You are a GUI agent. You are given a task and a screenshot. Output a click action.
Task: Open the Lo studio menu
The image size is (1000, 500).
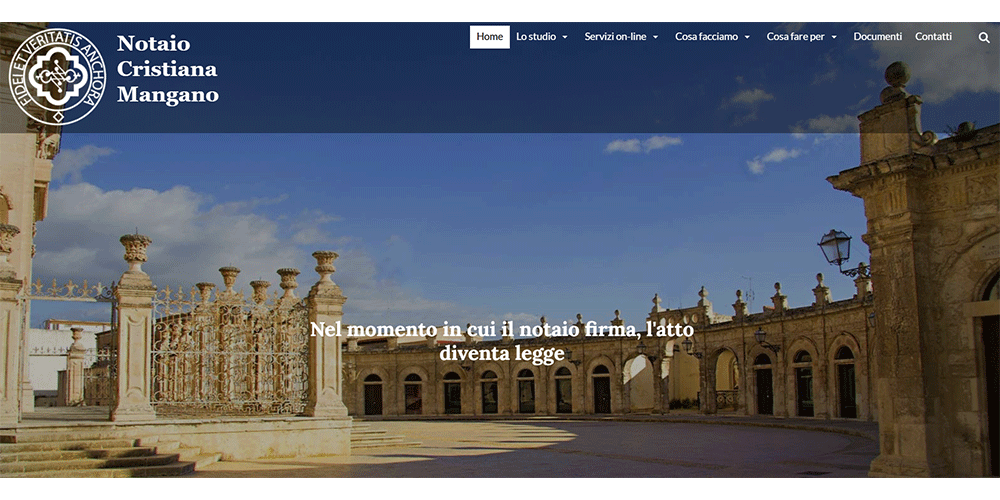[x=536, y=37]
